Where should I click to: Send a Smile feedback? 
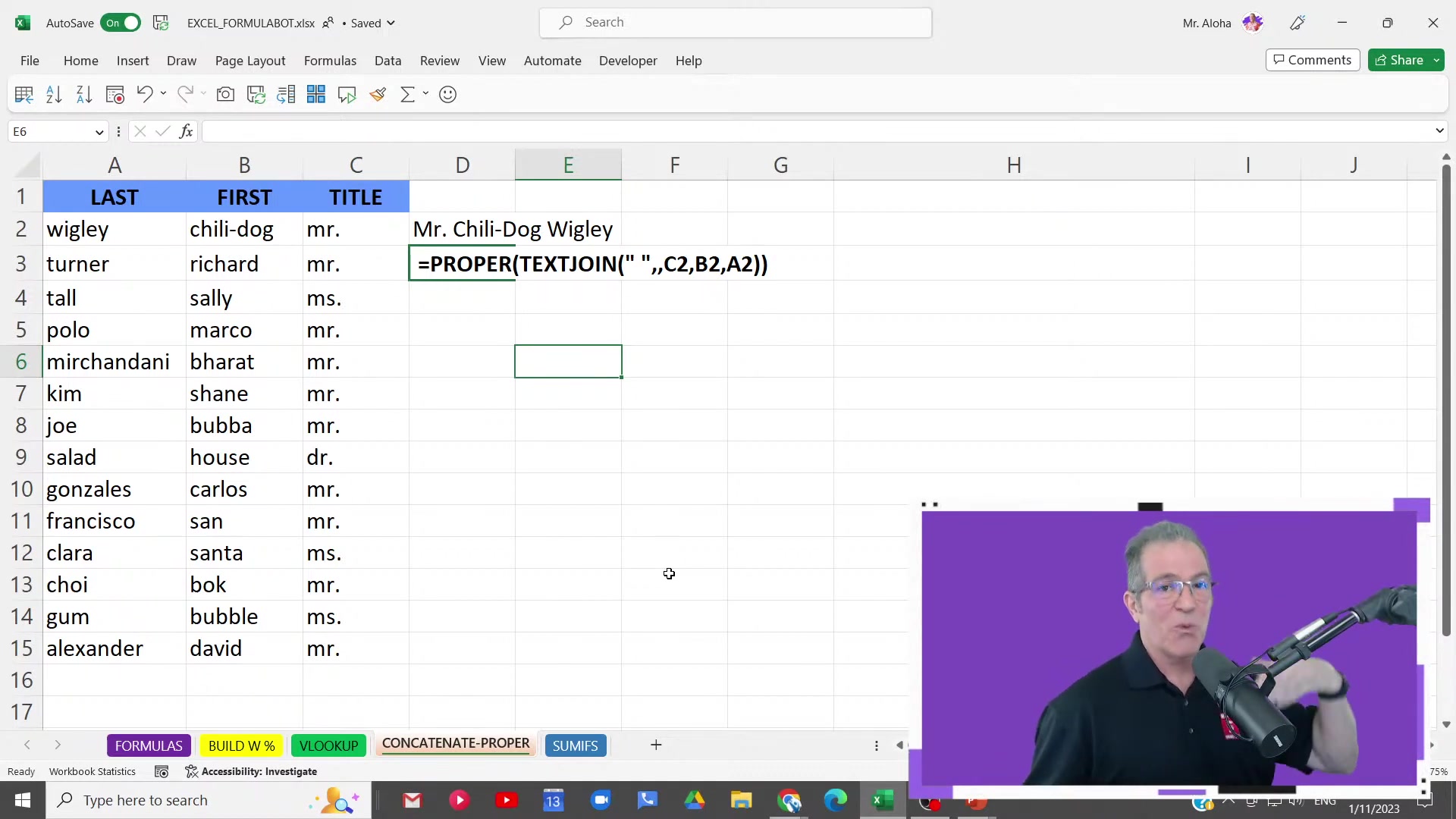pos(448,94)
